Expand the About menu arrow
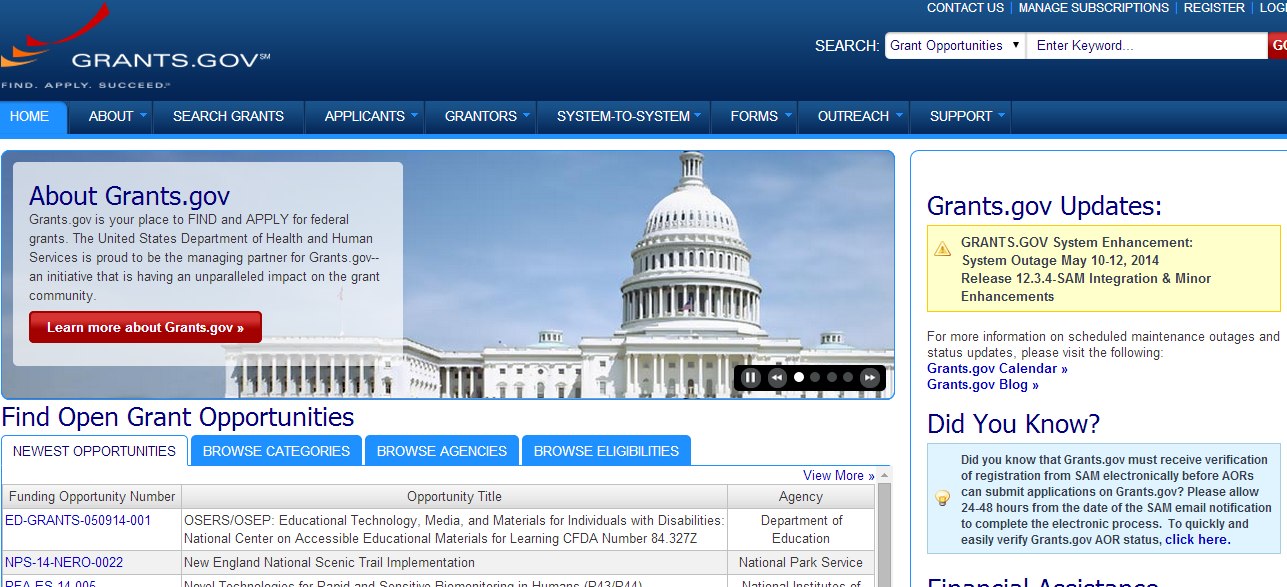Screen dimensions: 1287x587 (x=143, y=115)
